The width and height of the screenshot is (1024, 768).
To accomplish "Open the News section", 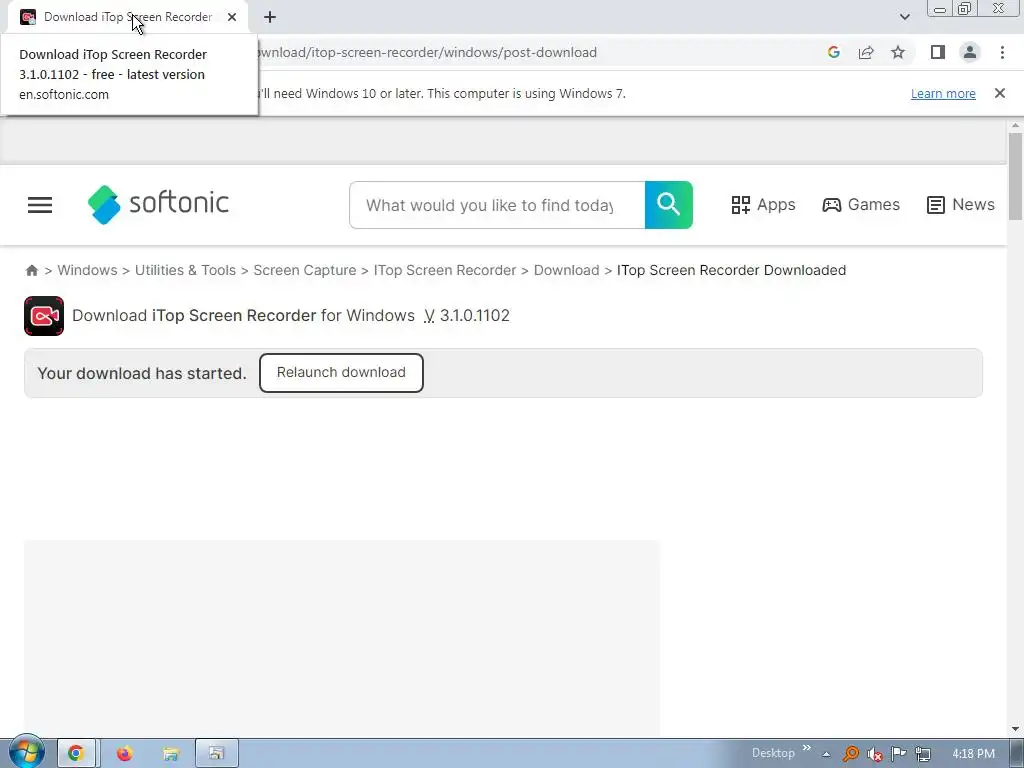I will coord(960,205).
